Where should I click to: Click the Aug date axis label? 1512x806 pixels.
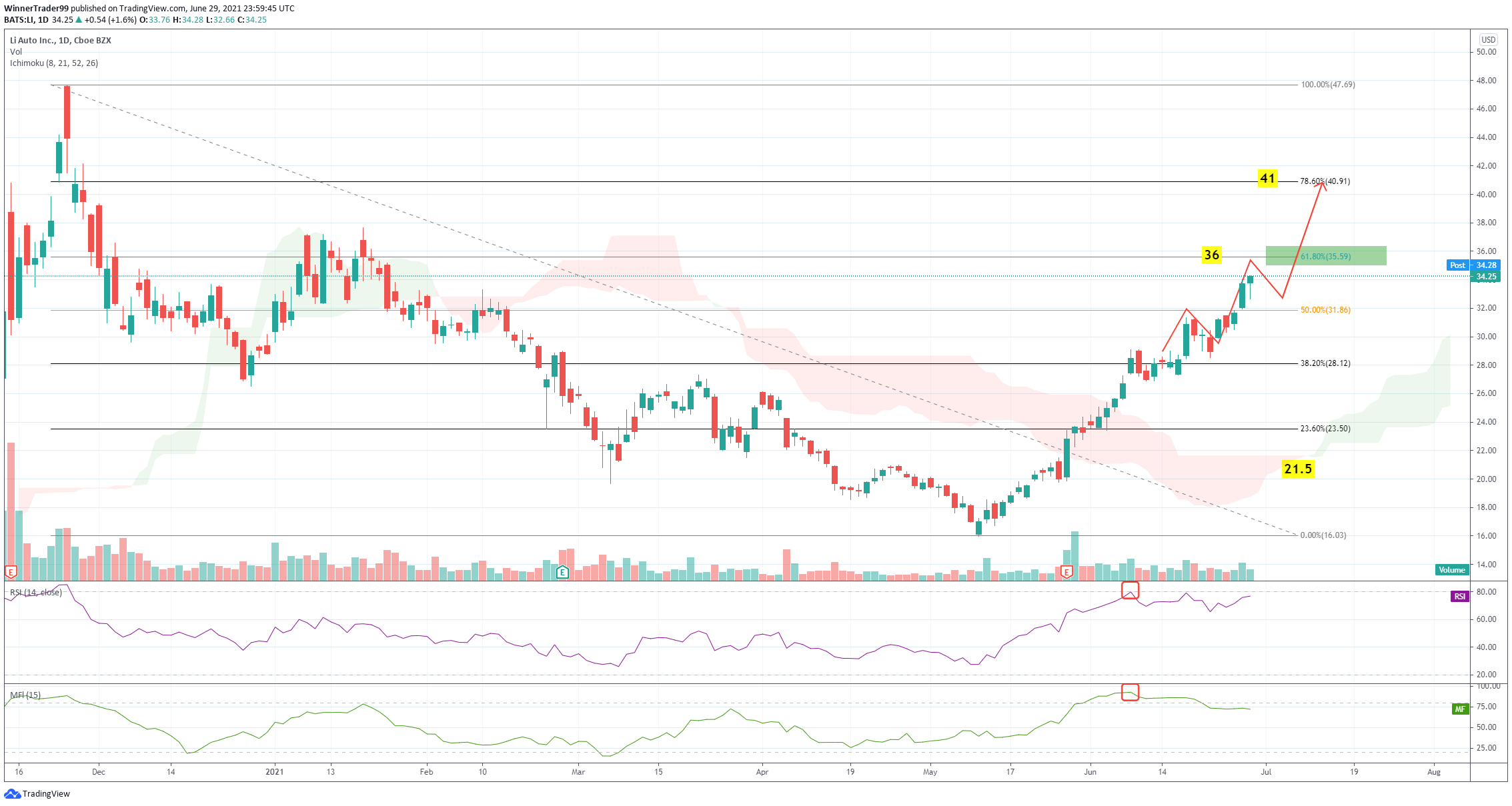[x=1434, y=772]
